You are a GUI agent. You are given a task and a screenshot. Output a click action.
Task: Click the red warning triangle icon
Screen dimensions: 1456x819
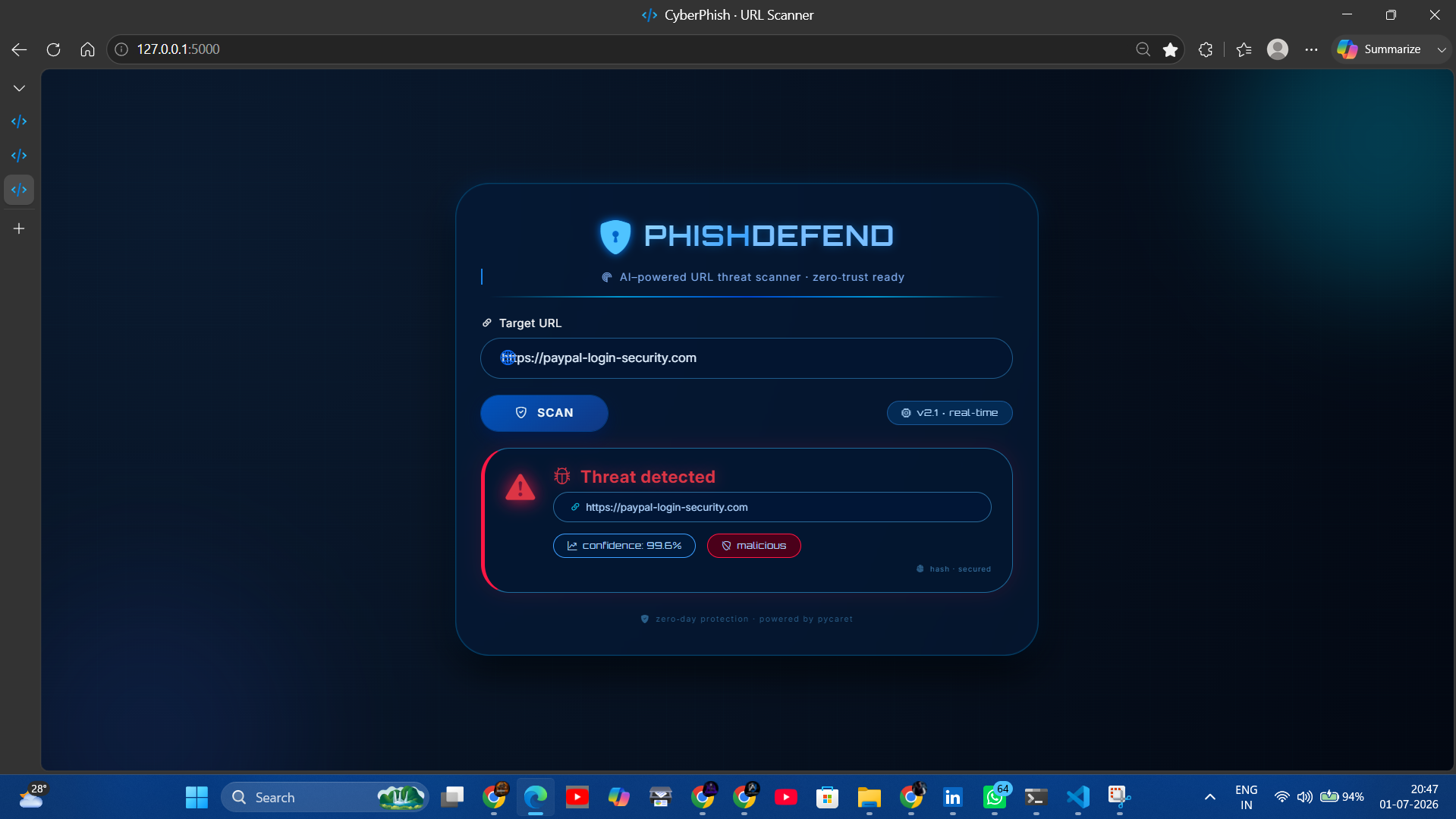click(520, 488)
